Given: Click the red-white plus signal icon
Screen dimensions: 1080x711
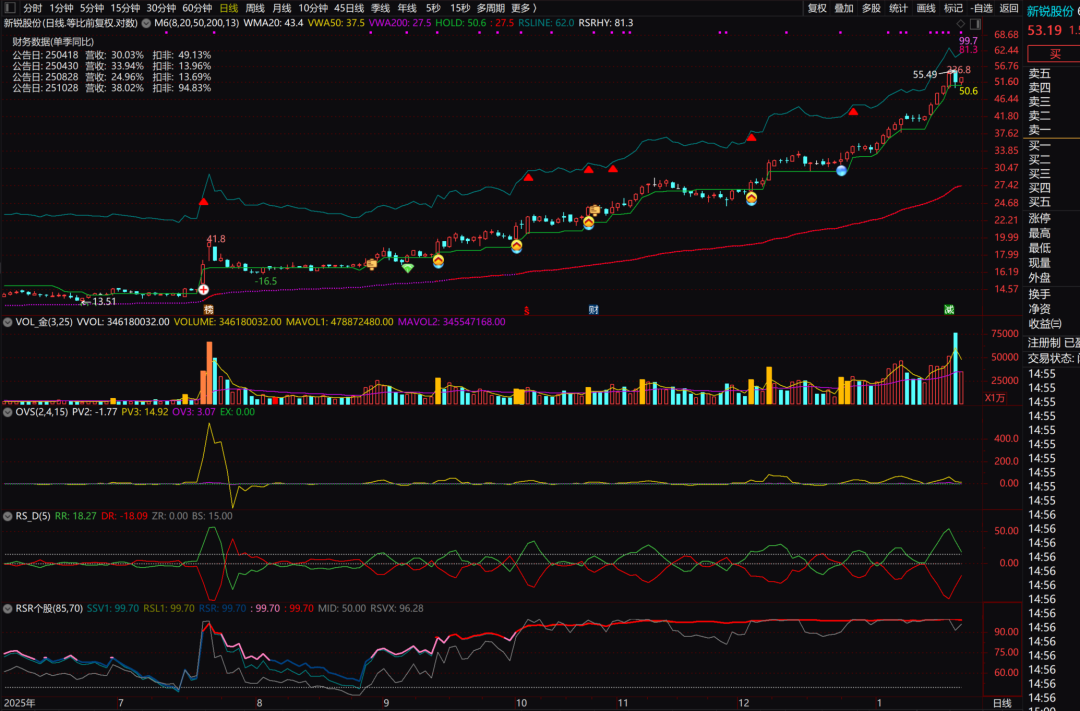Looking at the screenshot, I should [x=203, y=289].
